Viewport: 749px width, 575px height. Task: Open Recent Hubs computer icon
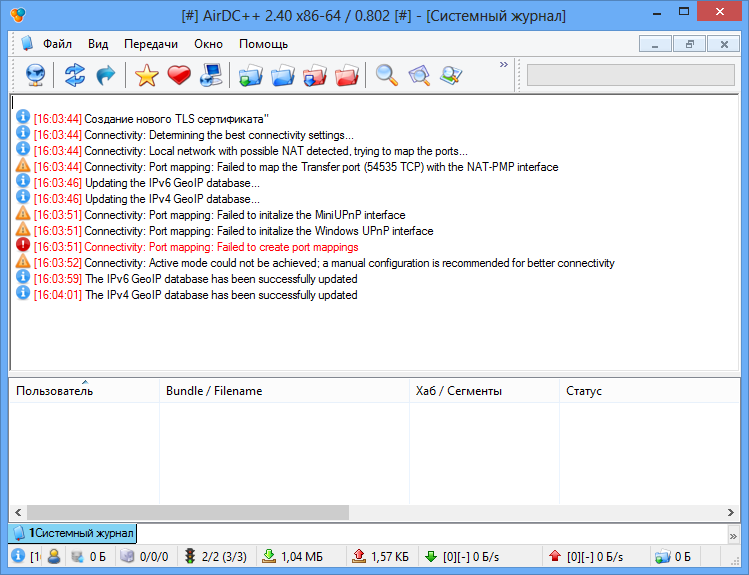point(211,75)
